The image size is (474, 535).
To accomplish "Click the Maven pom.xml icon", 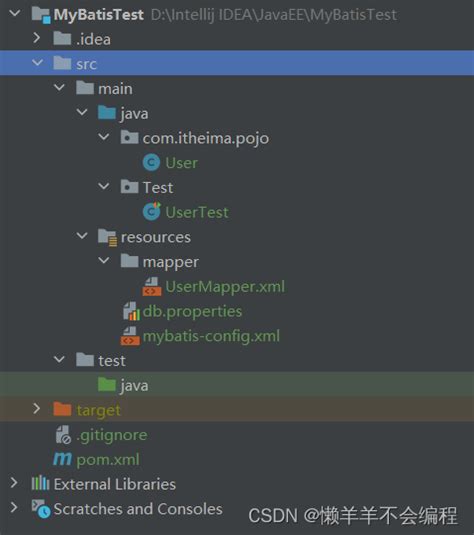I will [x=62, y=459].
